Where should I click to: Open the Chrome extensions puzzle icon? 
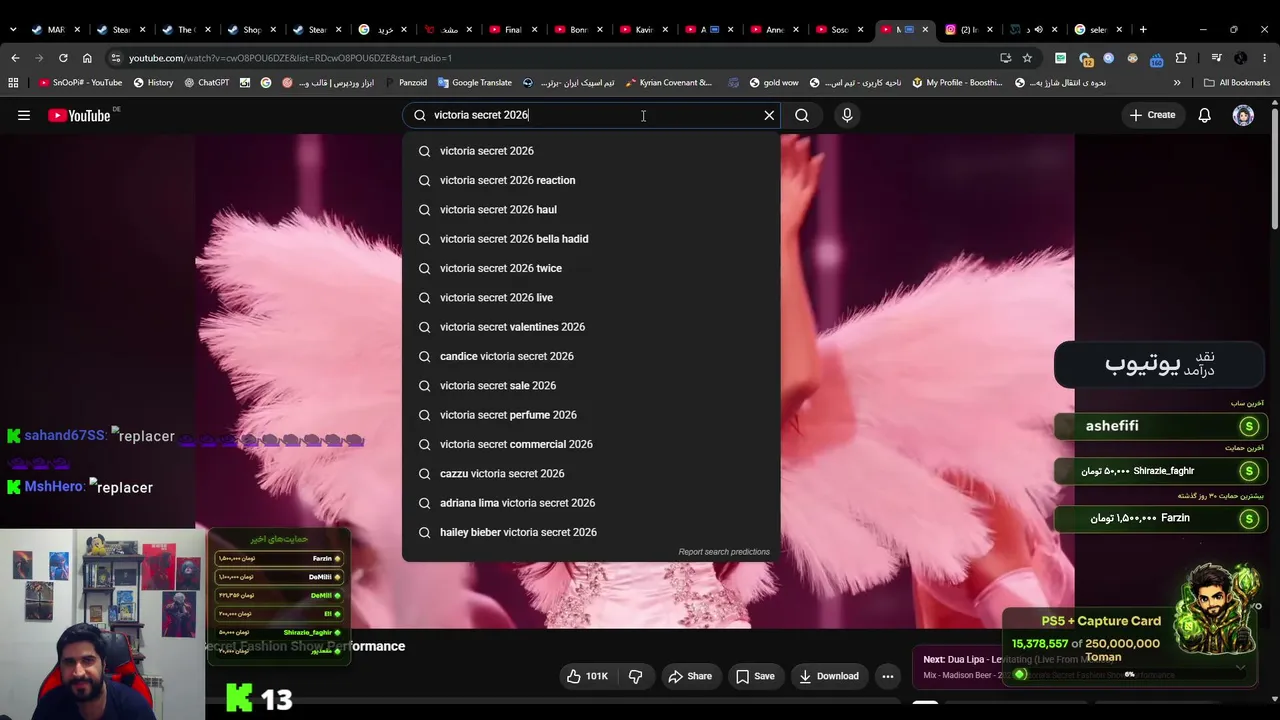(1181, 58)
